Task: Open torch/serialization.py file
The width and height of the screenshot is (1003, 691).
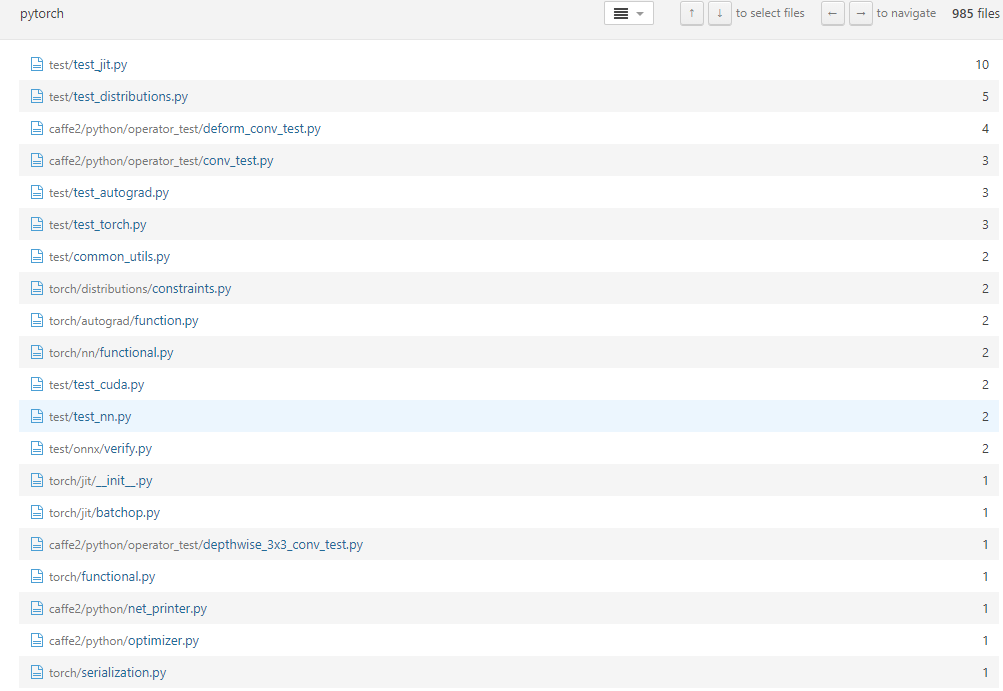Action: click(107, 672)
